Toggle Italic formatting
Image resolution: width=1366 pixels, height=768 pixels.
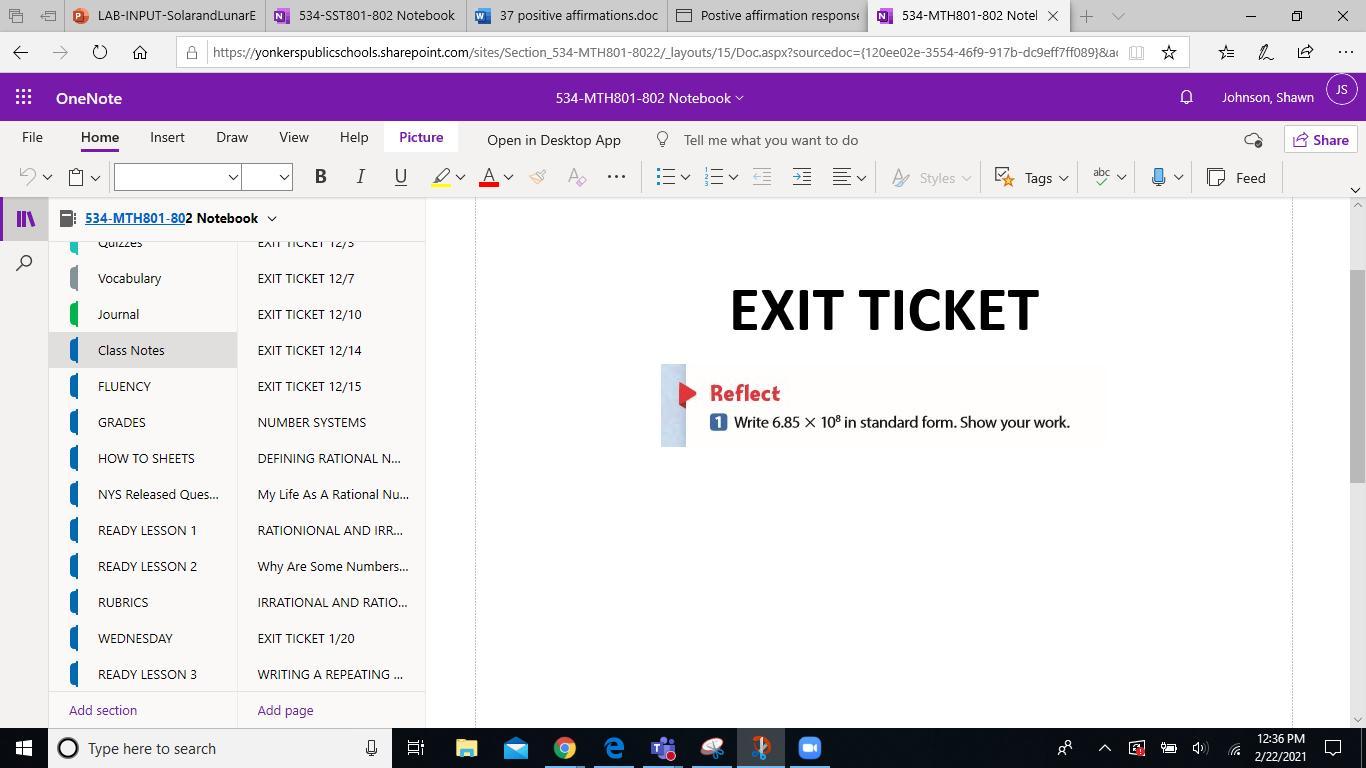pos(360,177)
